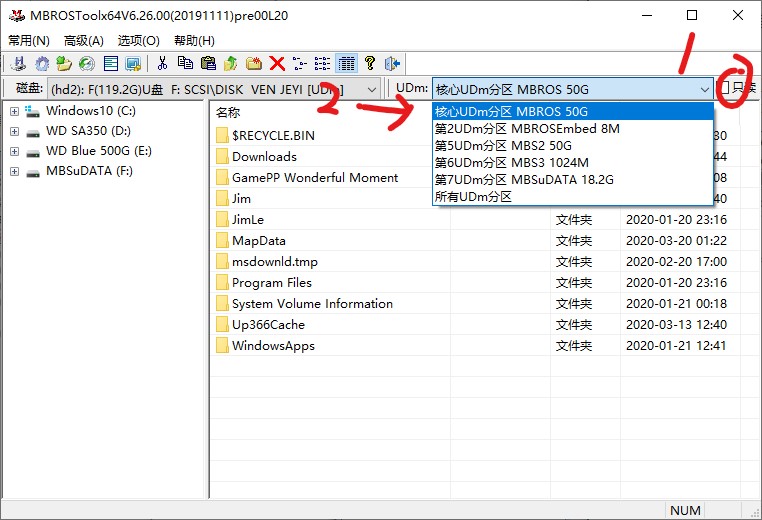Switch to details view toolbar icon
The width and height of the screenshot is (762, 520).
pos(346,63)
